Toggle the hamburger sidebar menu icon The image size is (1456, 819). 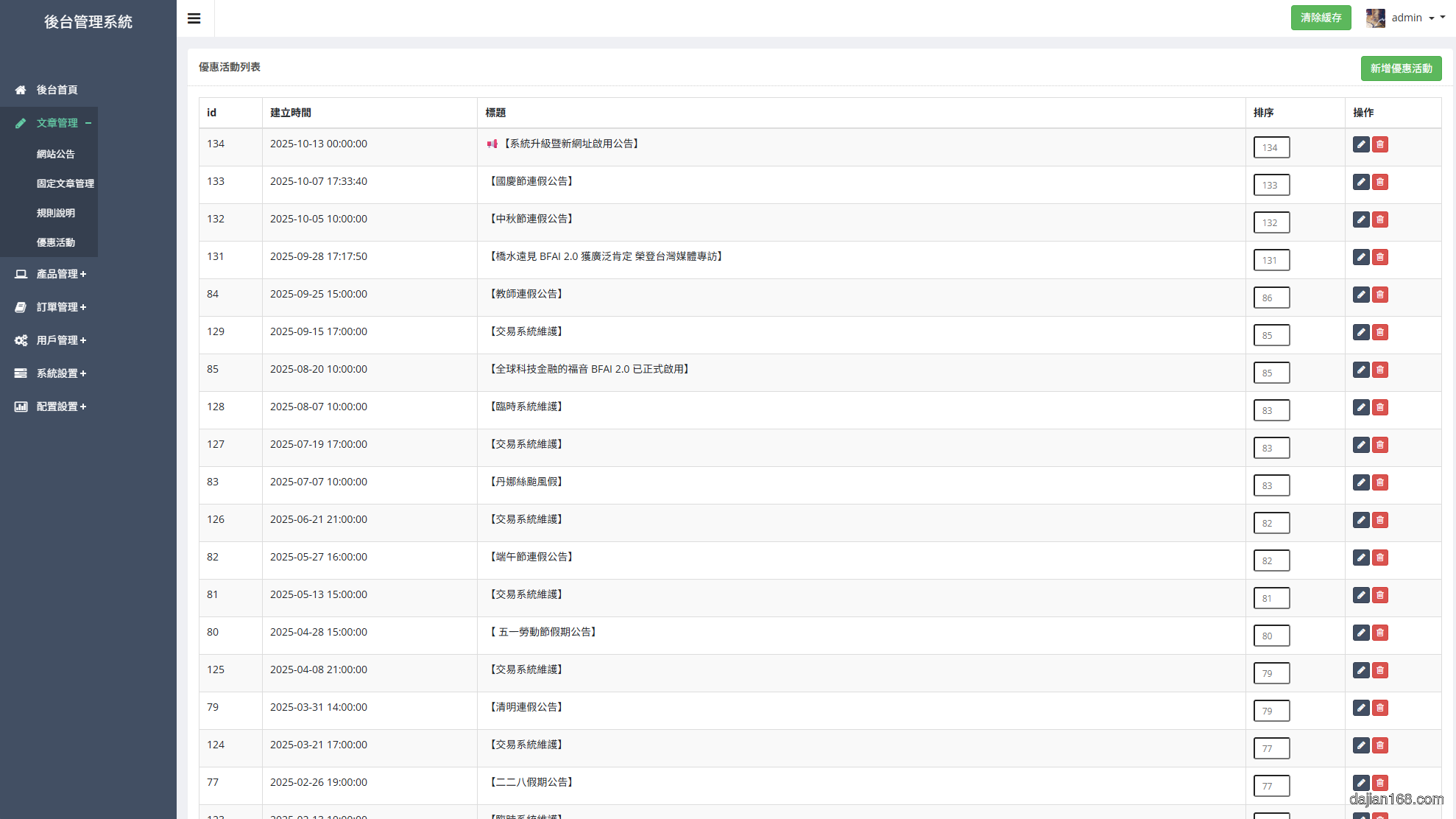[194, 18]
